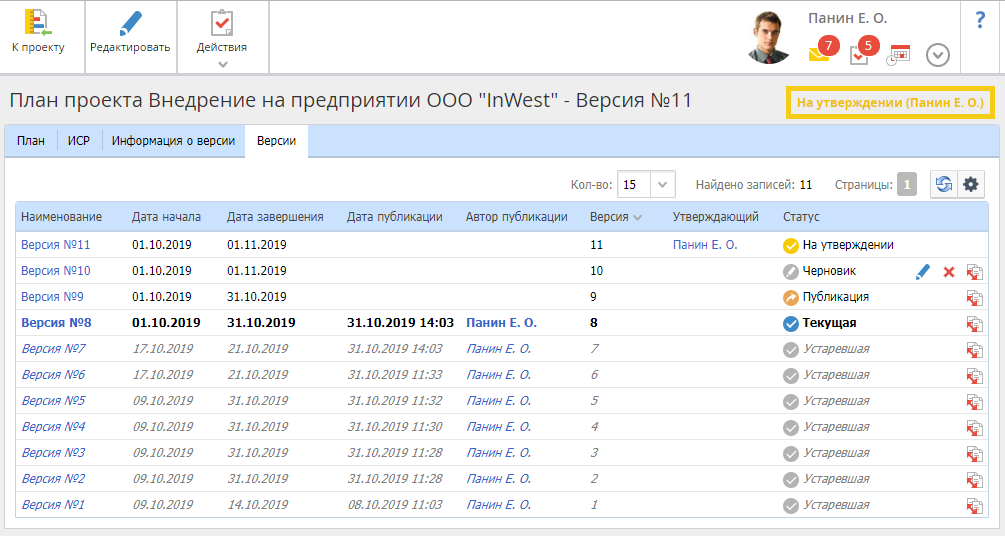The height and width of the screenshot is (536, 1005).
Task: Click the 'К проекту' toolbar icon
Action: (38, 32)
